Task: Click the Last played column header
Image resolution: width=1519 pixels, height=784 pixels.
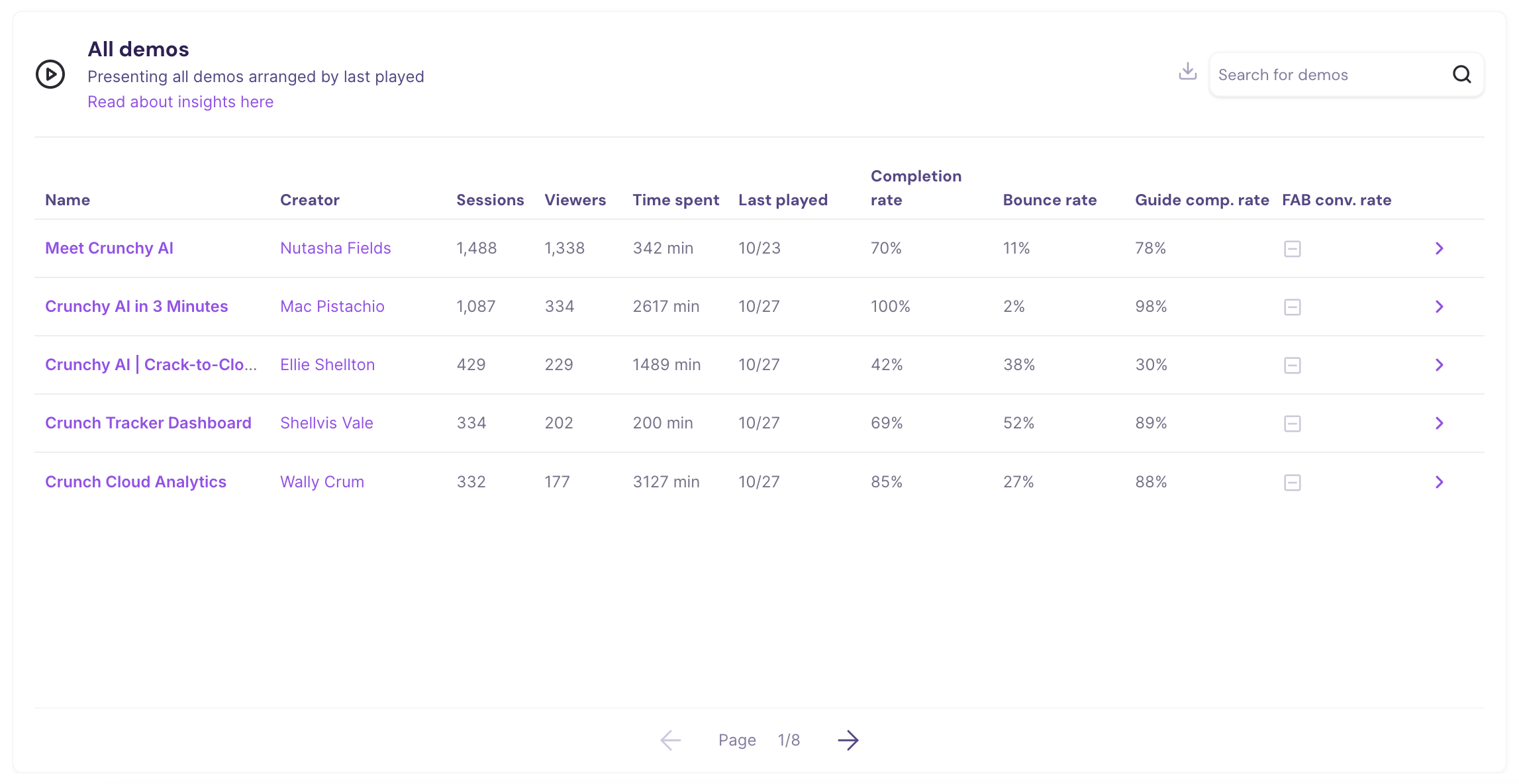Action: tap(783, 200)
